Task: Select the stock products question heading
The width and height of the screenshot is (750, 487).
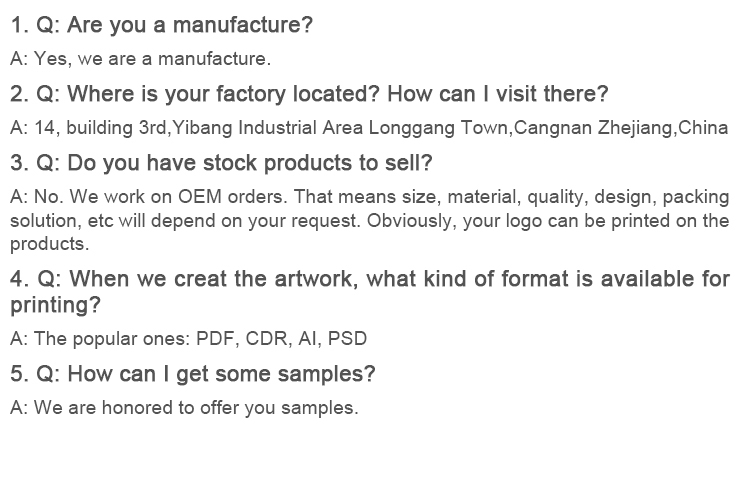Action: click(221, 163)
